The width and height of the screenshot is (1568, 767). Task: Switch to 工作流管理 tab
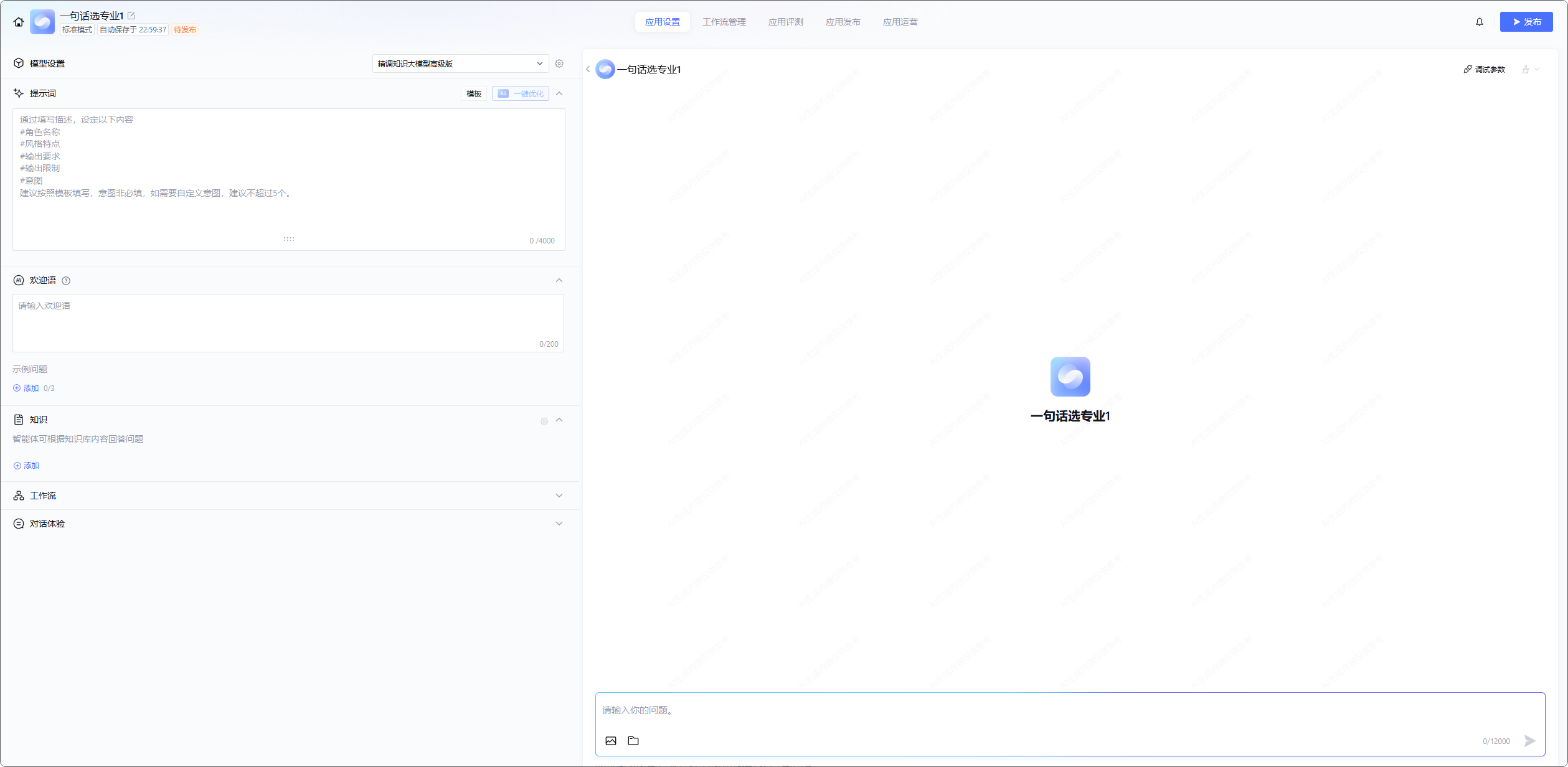coord(724,22)
